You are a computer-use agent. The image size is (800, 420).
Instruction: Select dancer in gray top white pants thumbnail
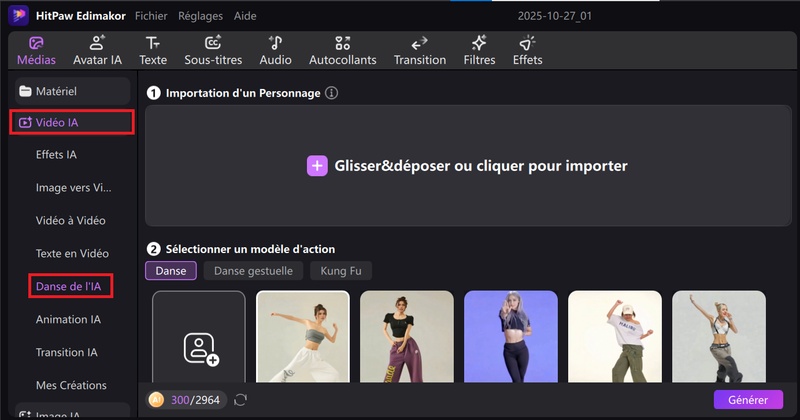coord(303,337)
